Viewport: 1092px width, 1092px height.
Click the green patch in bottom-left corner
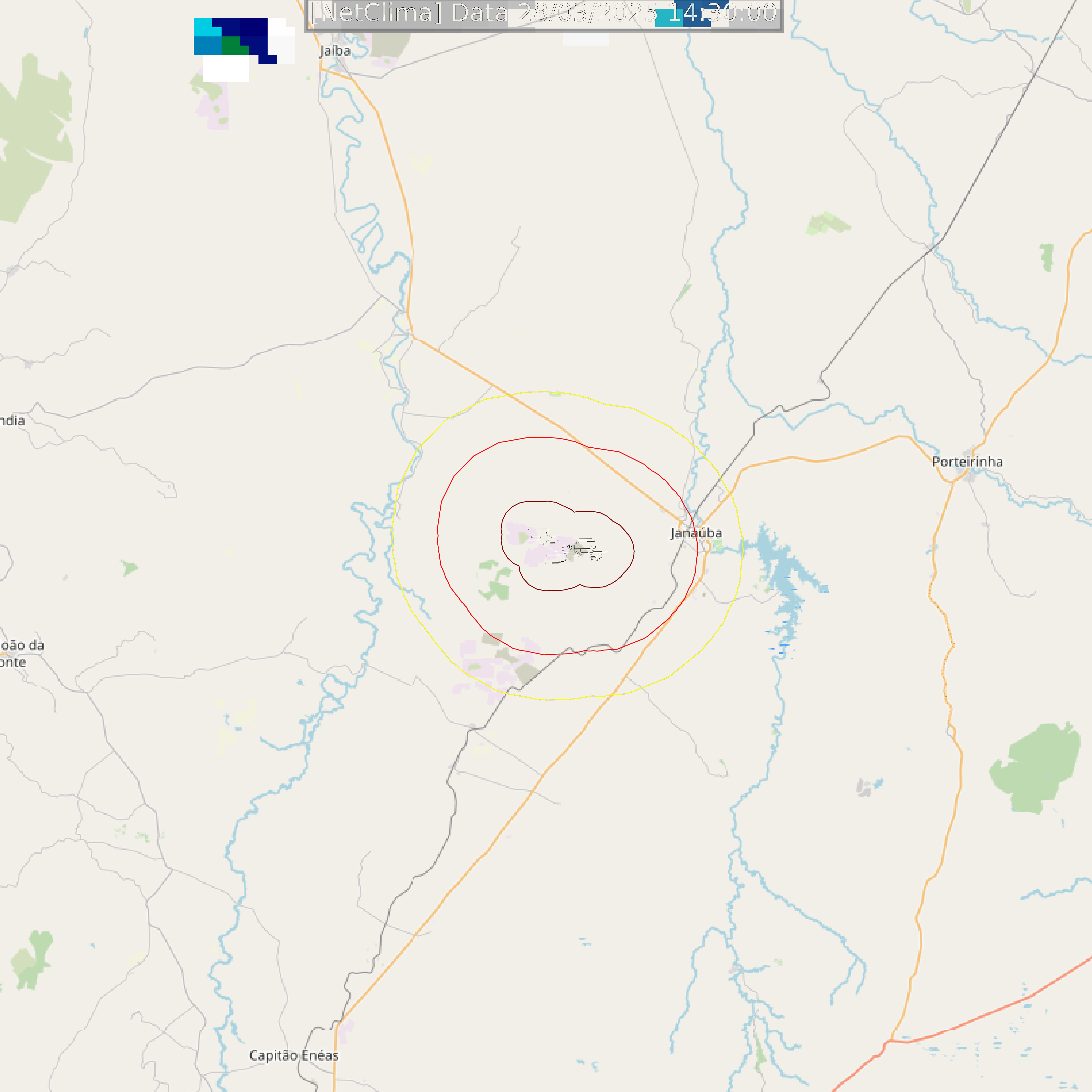click(x=32, y=960)
